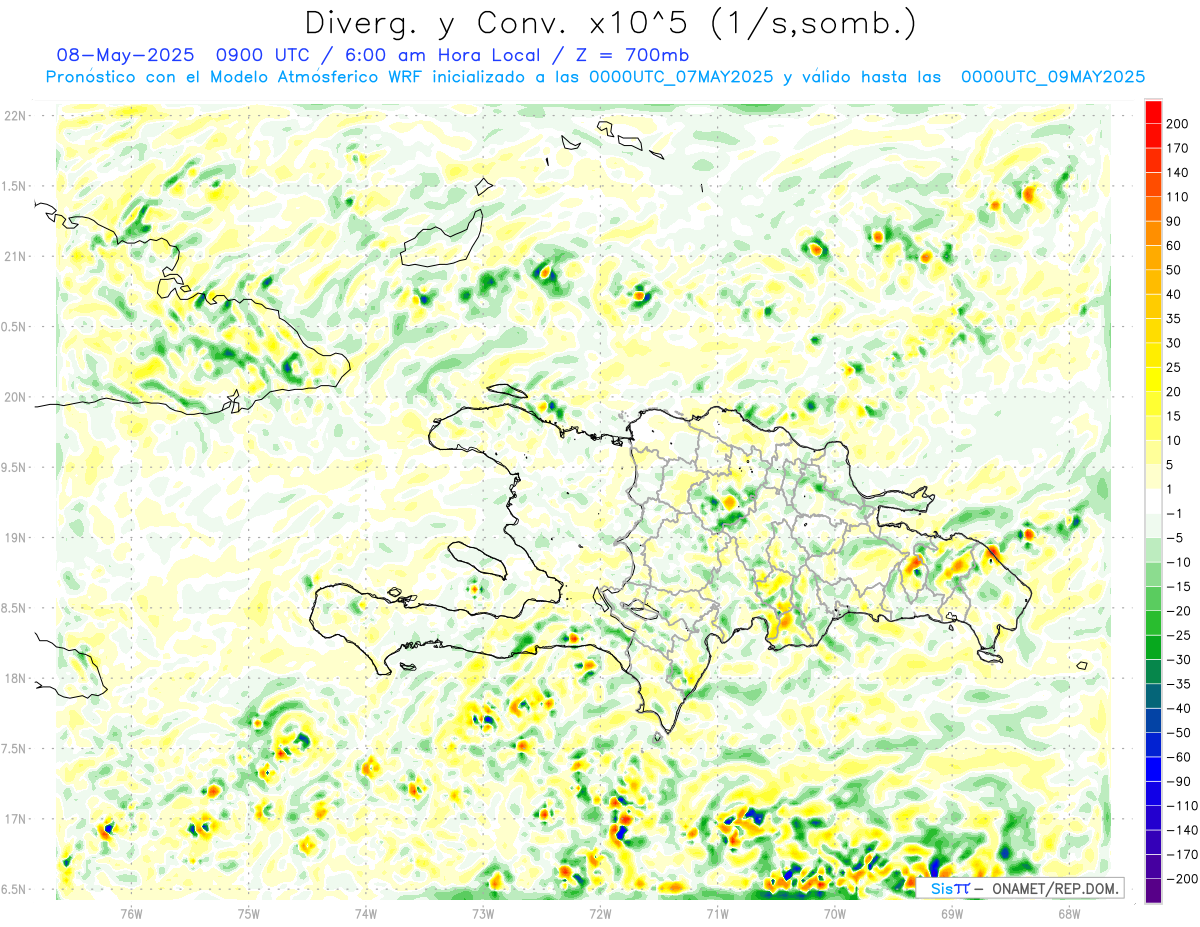Click the positive "50" colorbar label
1200x927 pixels.
pyautogui.click(x=1175, y=270)
